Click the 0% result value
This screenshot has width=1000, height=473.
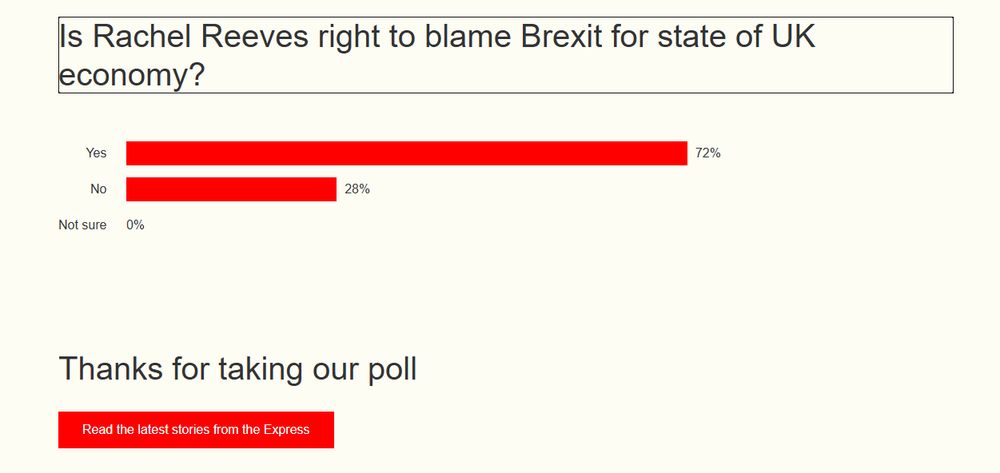click(135, 225)
